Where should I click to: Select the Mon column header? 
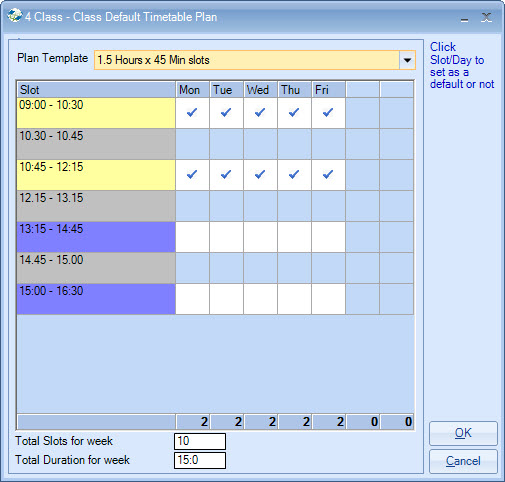pos(192,90)
